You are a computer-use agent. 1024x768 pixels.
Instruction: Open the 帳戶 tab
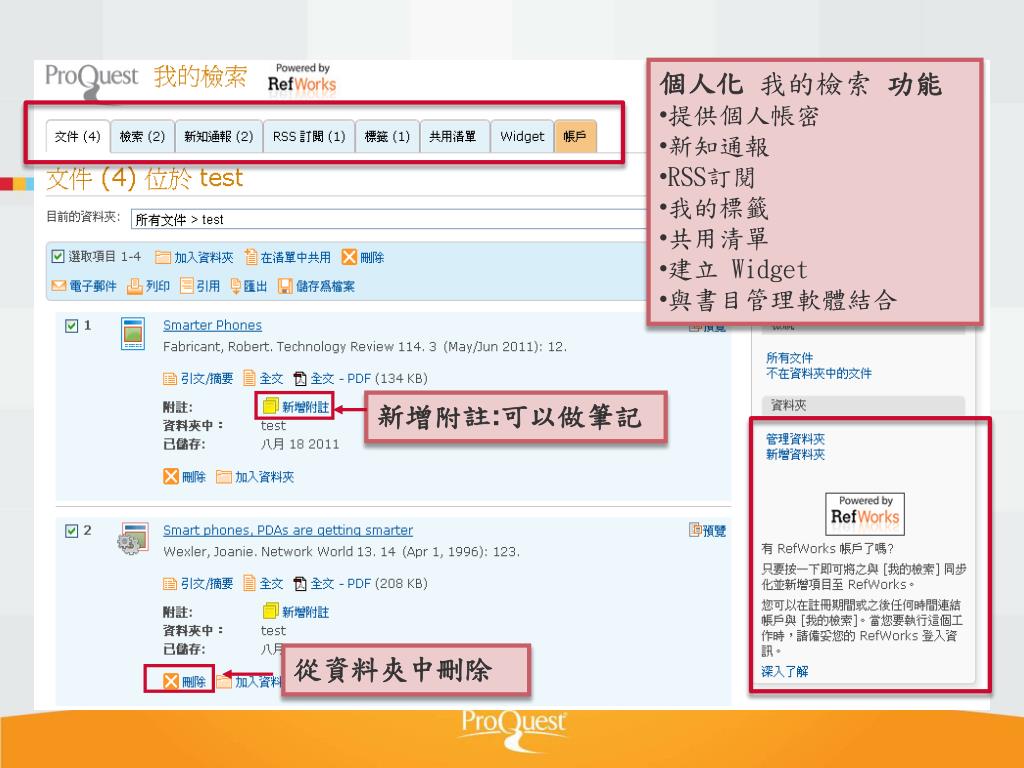coord(575,136)
